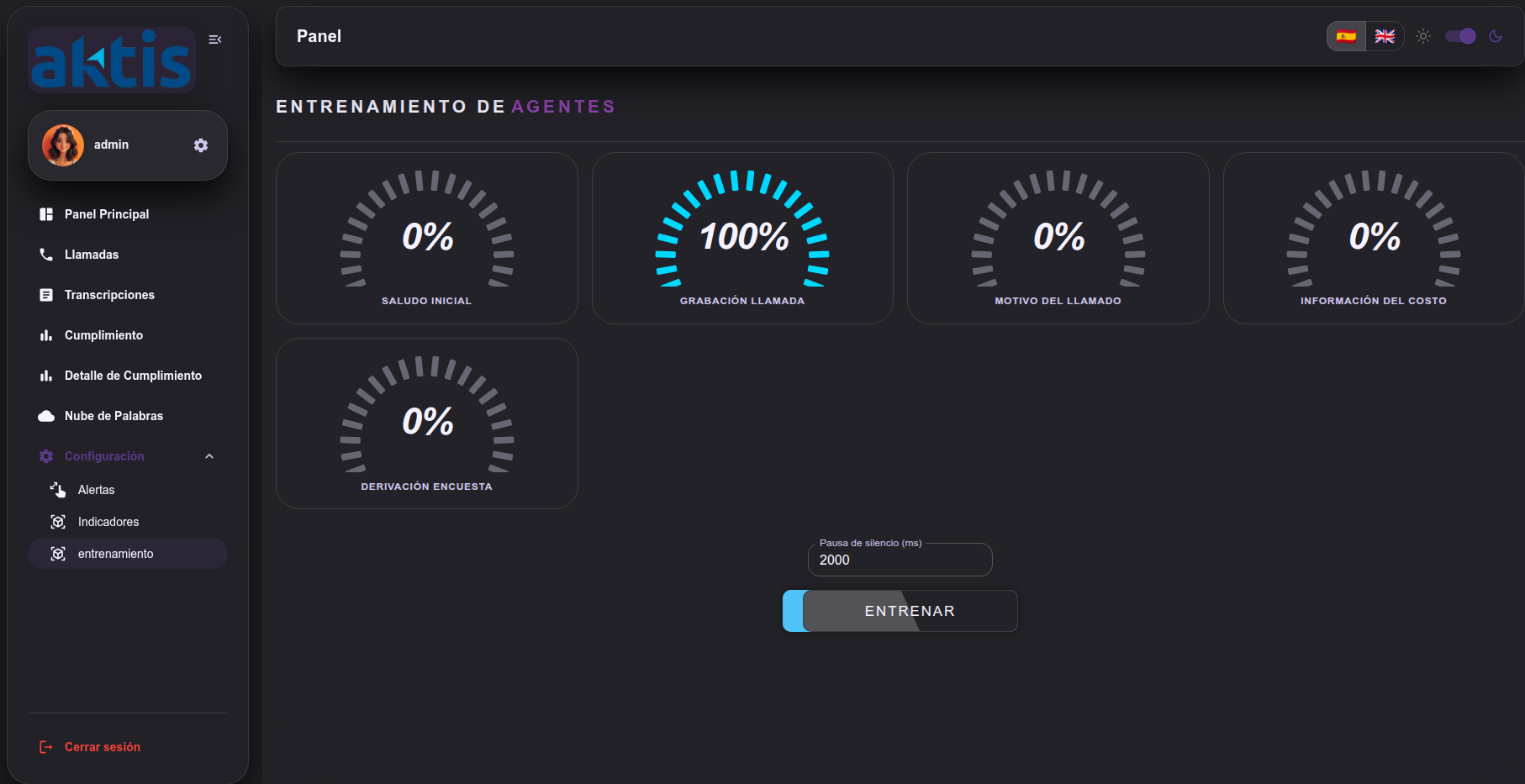The height and width of the screenshot is (784, 1525).
Task: Click the Alertas touch icon
Action: coord(58,490)
